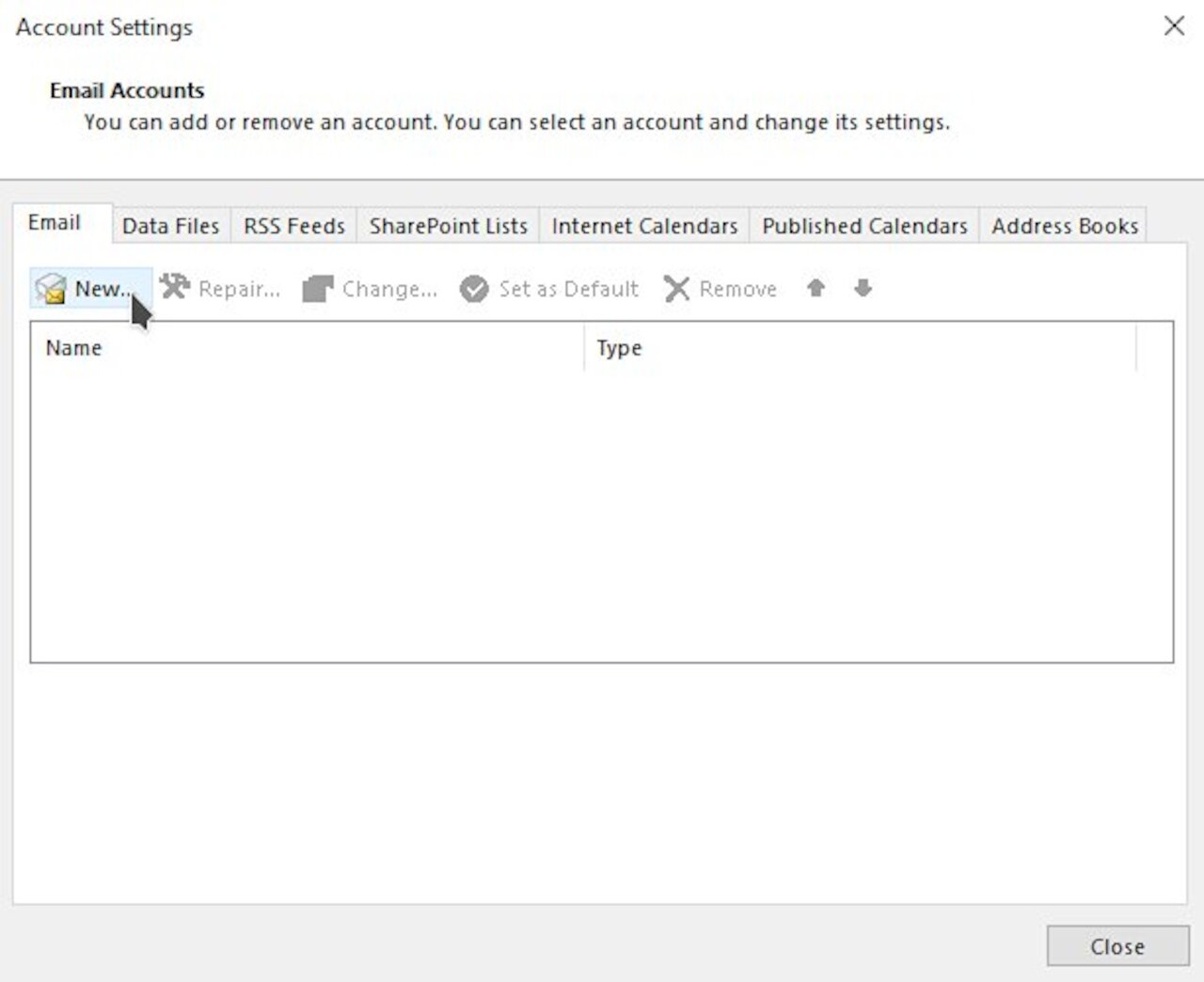
Task: Open the Address Books tab
Action: pyautogui.click(x=1063, y=226)
